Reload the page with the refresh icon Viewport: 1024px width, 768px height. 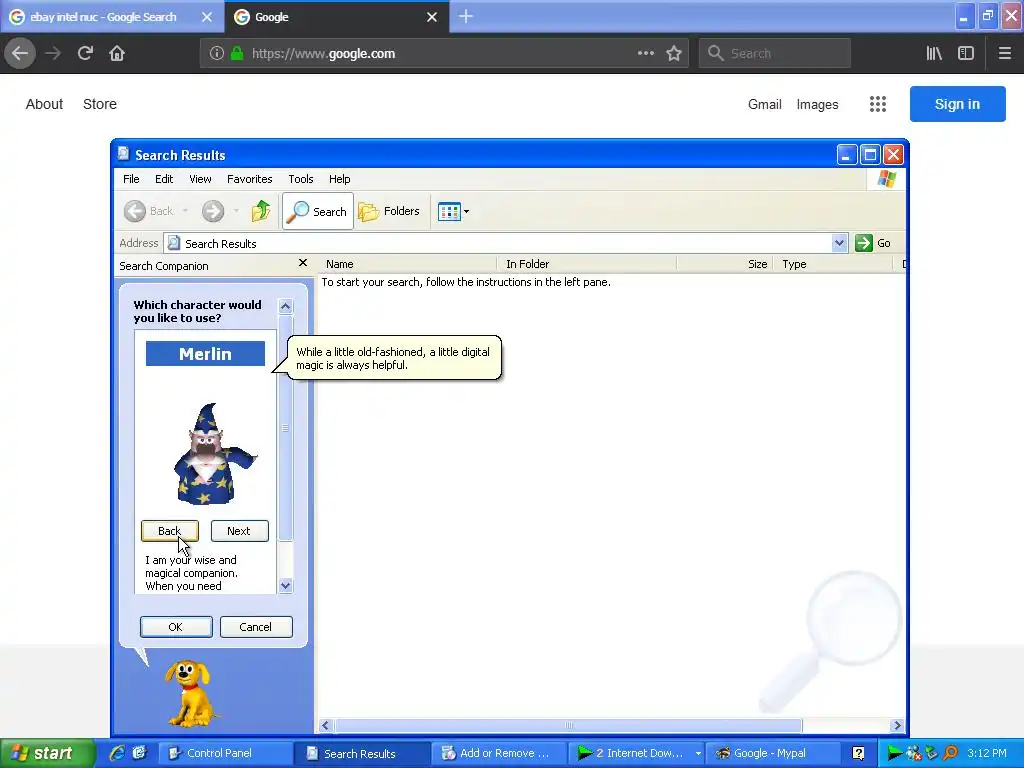pos(85,53)
